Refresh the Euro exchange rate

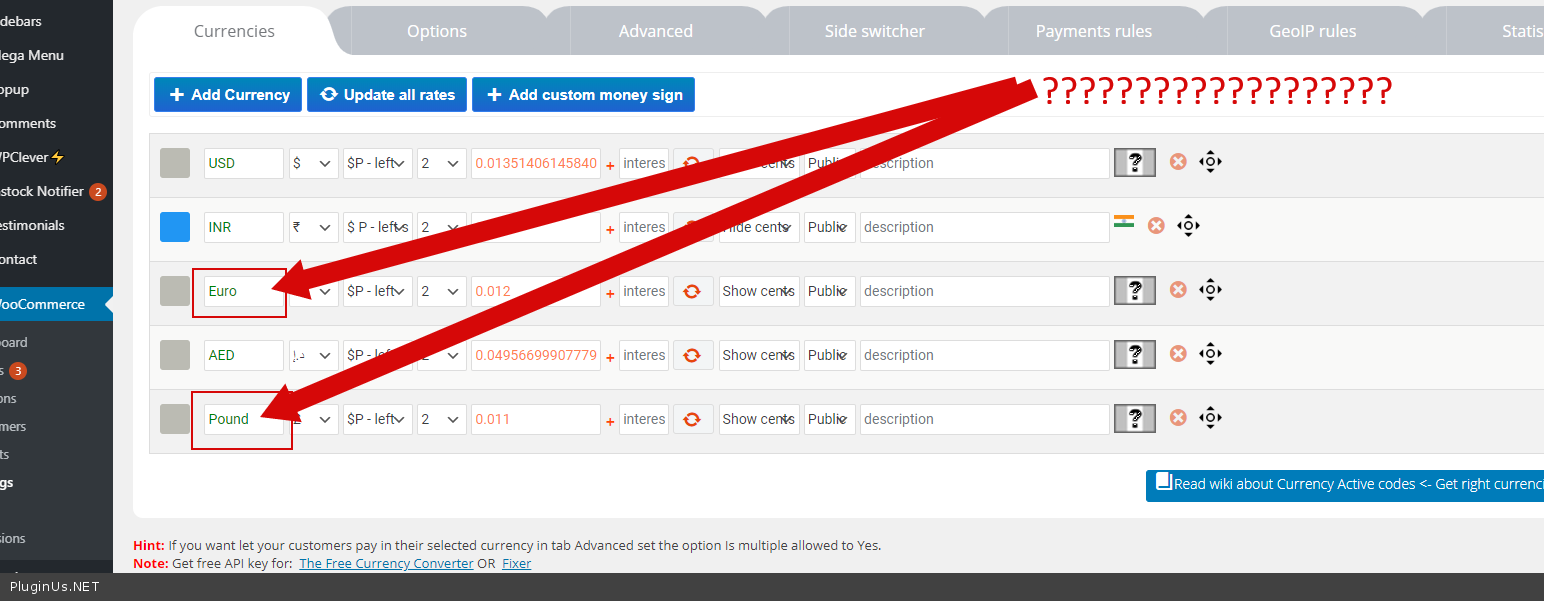click(692, 291)
